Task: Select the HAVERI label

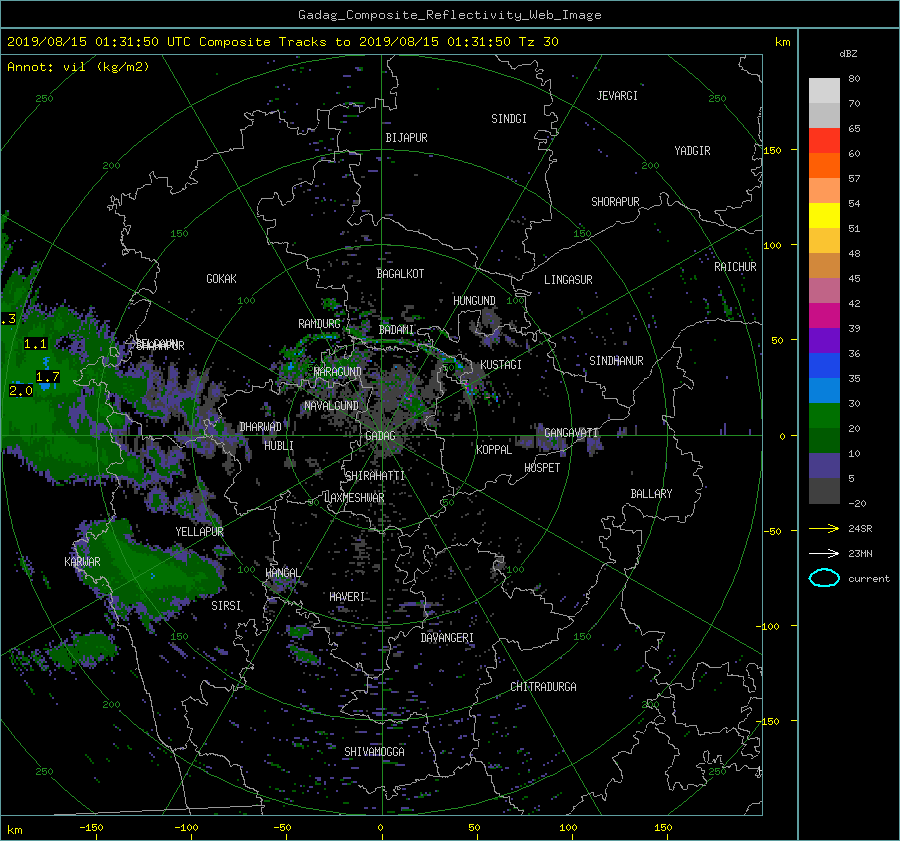Action: tap(347, 597)
